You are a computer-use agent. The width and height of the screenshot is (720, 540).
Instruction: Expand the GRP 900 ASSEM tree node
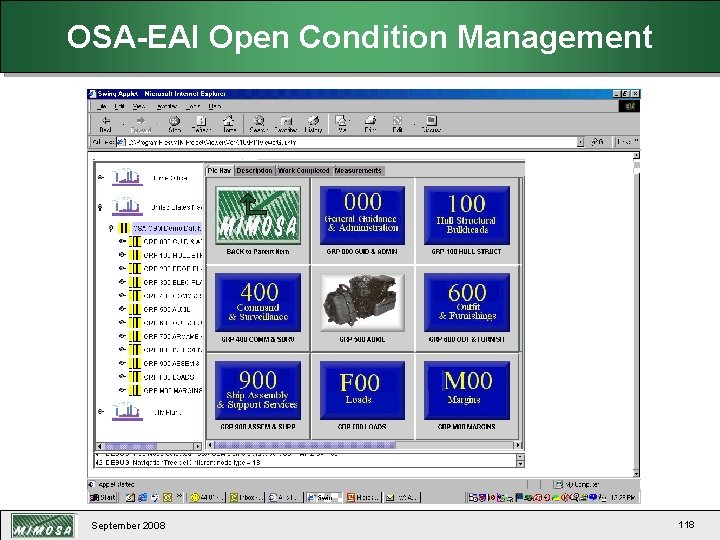pos(122,363)
